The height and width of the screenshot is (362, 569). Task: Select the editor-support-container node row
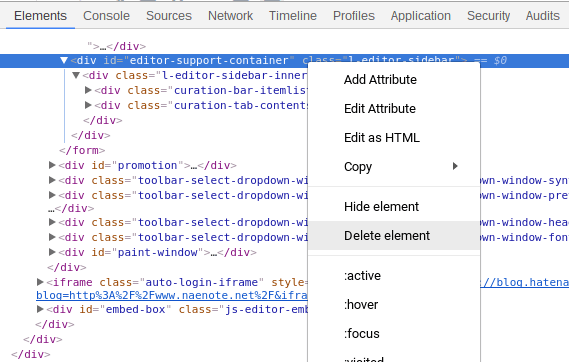pyautogui.click(x=284, y=61)
